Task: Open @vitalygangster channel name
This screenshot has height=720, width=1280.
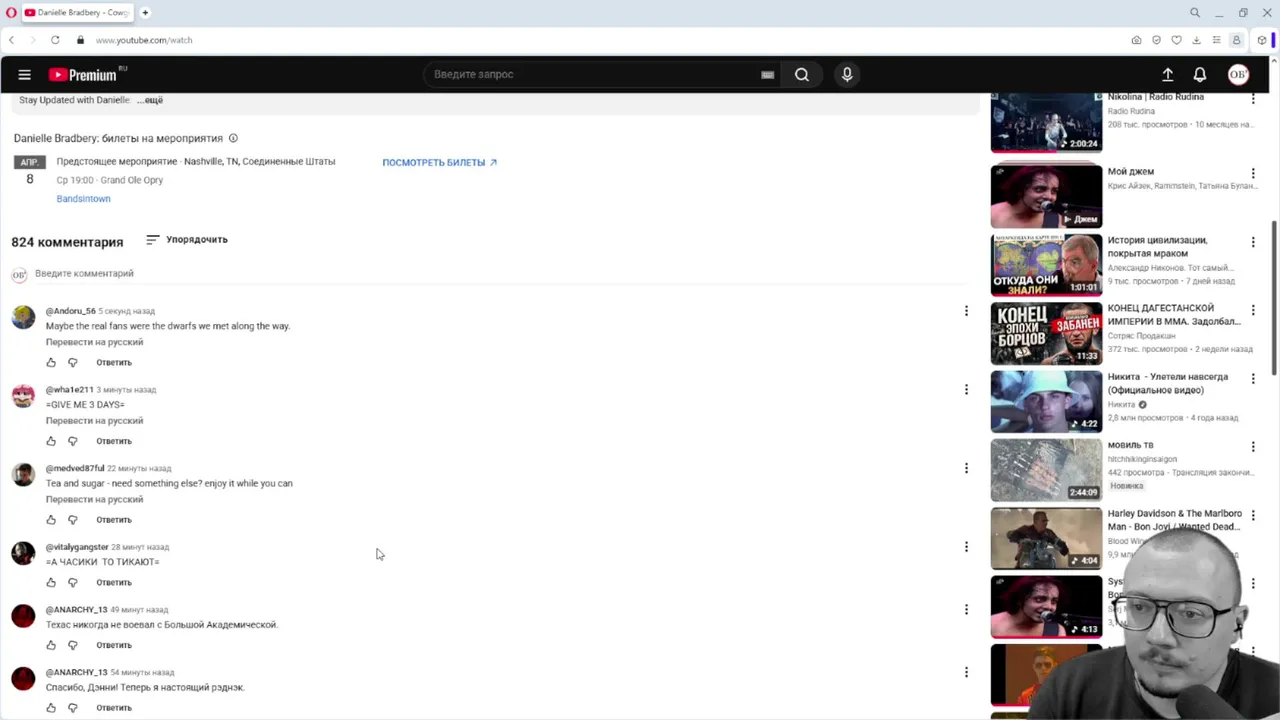Action: click(77, 547)
